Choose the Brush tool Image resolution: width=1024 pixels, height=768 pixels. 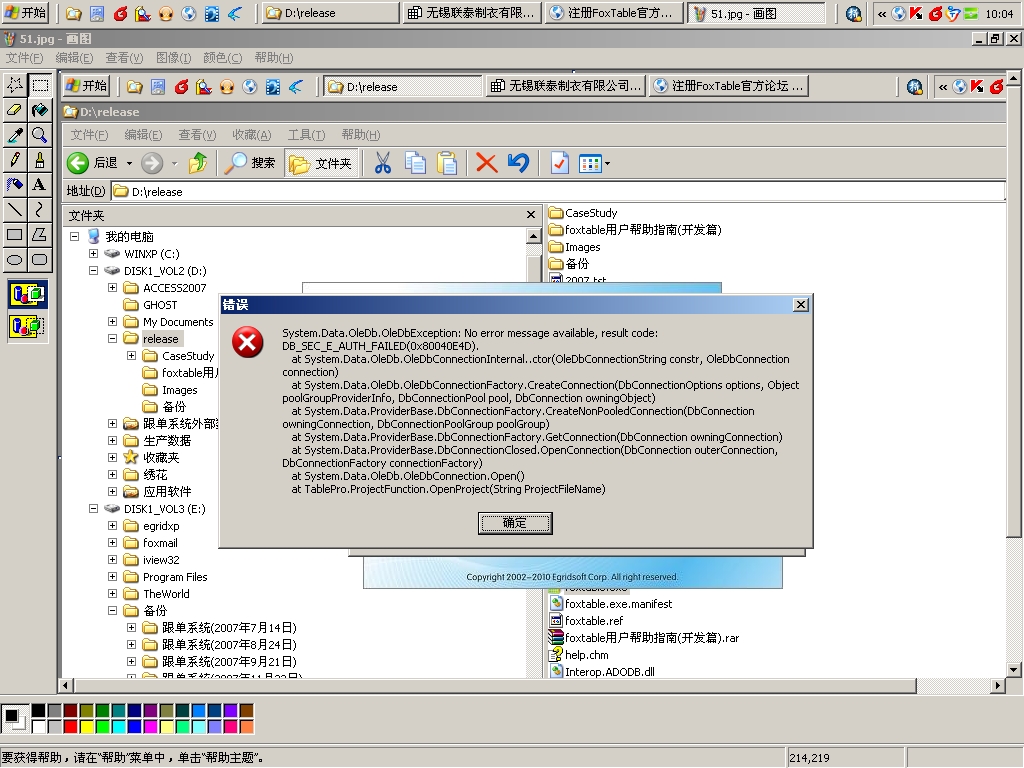(39, 159)
